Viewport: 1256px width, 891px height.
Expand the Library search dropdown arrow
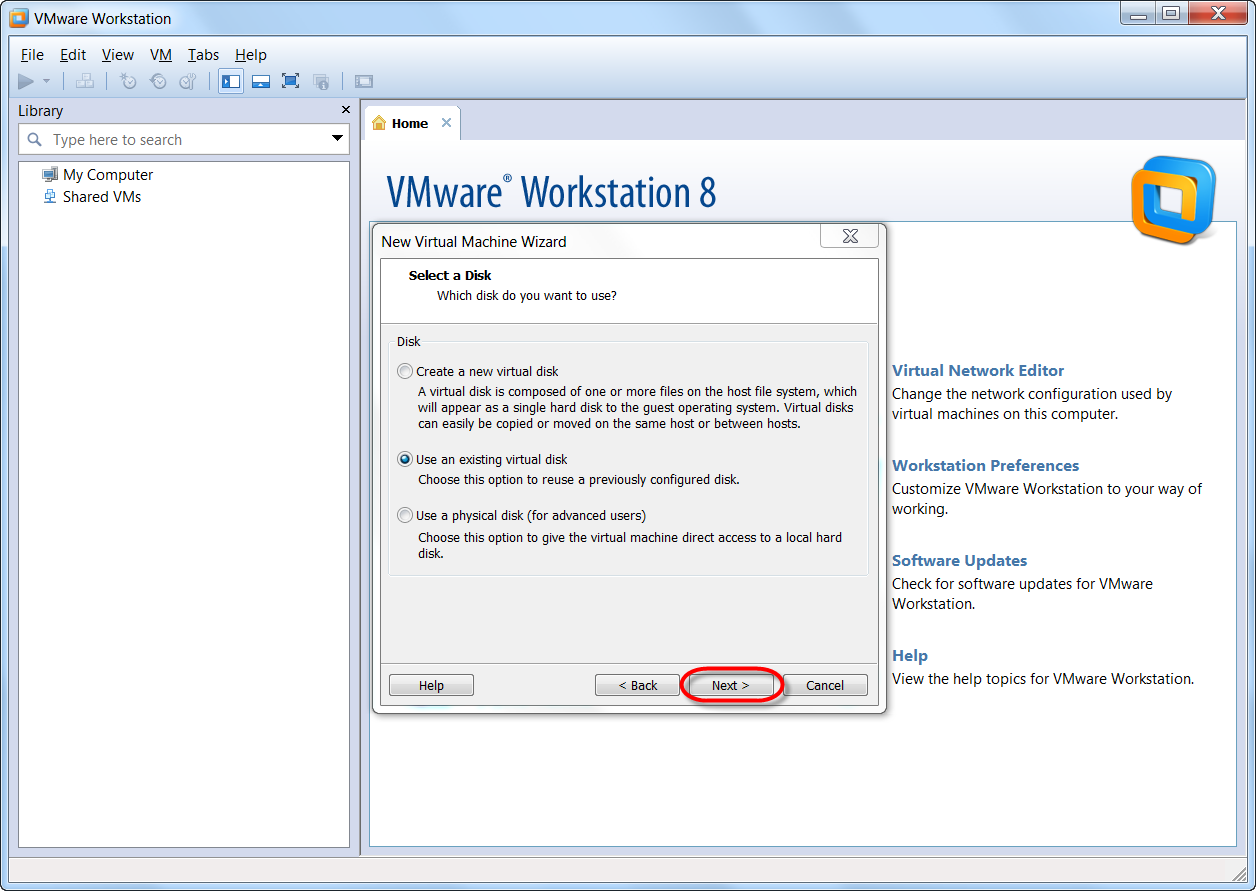click(x=338, y=139)
